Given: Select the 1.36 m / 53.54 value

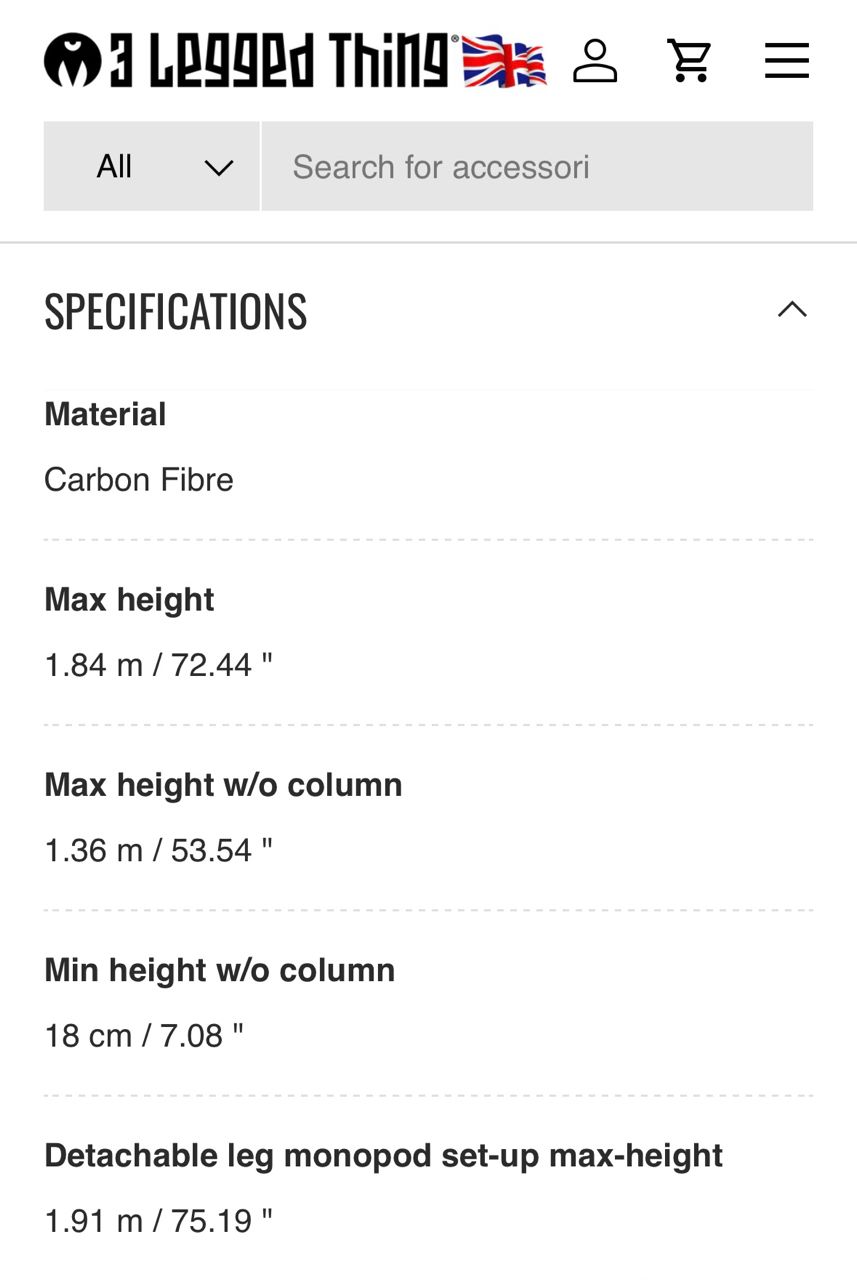Looking at the screenshot, I should [158, 850].
